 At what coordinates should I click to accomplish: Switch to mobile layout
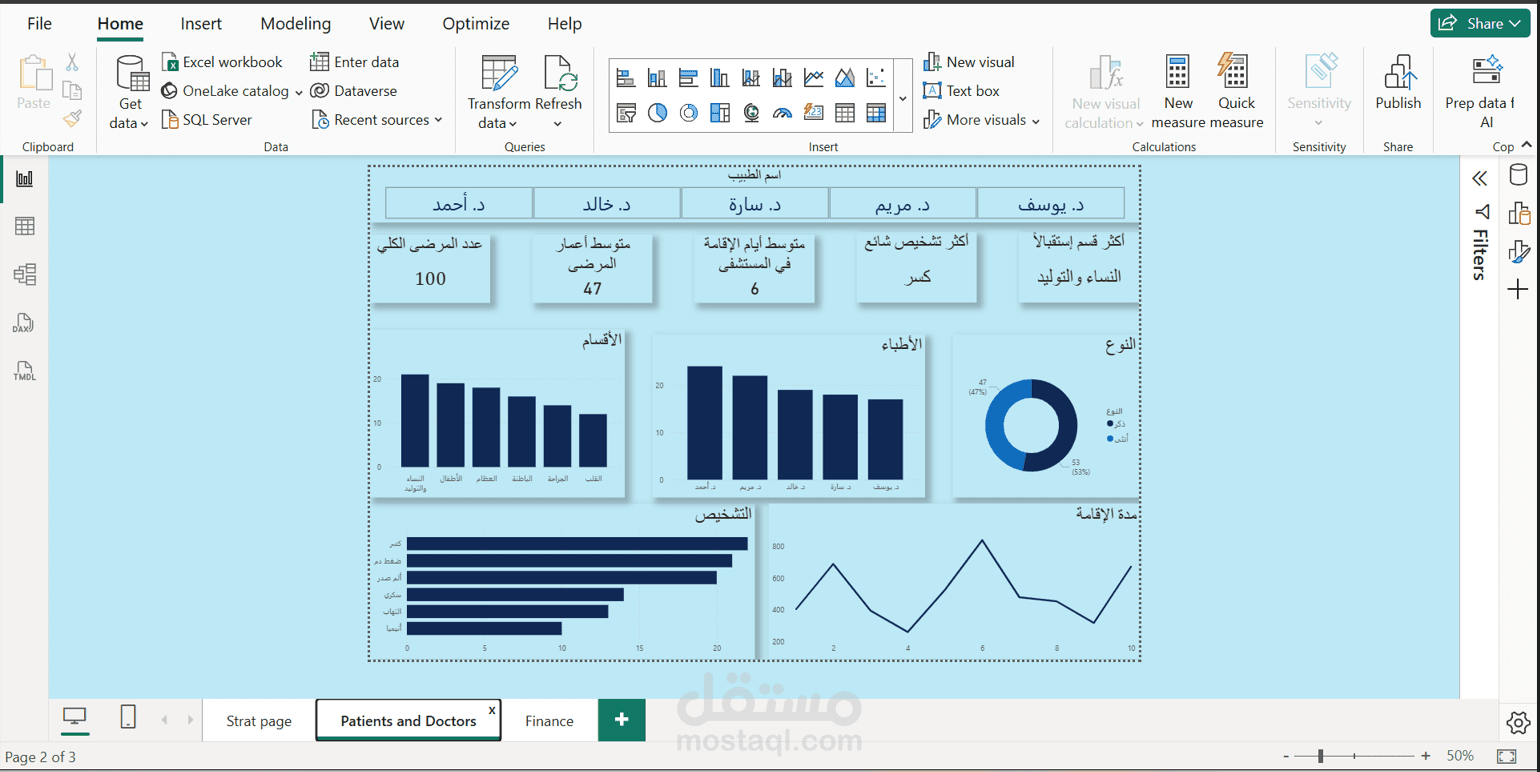[128, 717]
